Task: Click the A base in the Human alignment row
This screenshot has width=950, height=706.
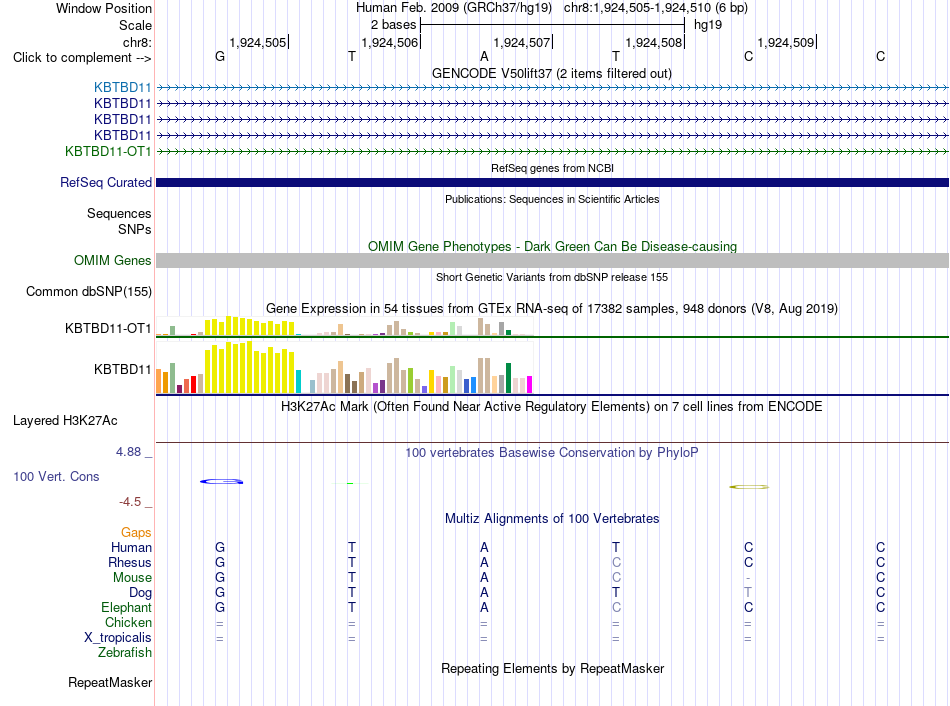Action: (x=484, y=547)
